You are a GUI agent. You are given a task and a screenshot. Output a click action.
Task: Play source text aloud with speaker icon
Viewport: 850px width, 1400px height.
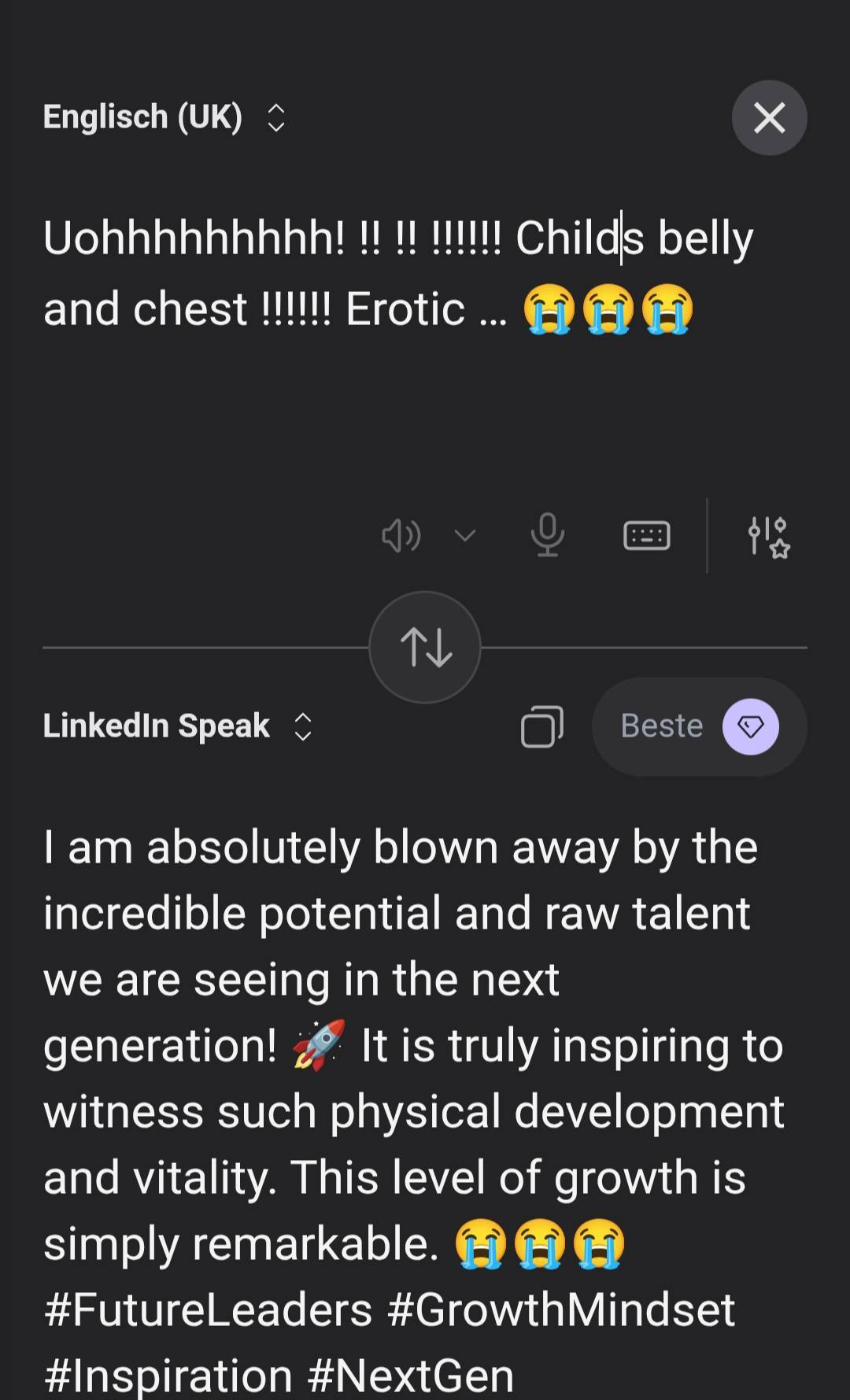click(x=401, y=536)
